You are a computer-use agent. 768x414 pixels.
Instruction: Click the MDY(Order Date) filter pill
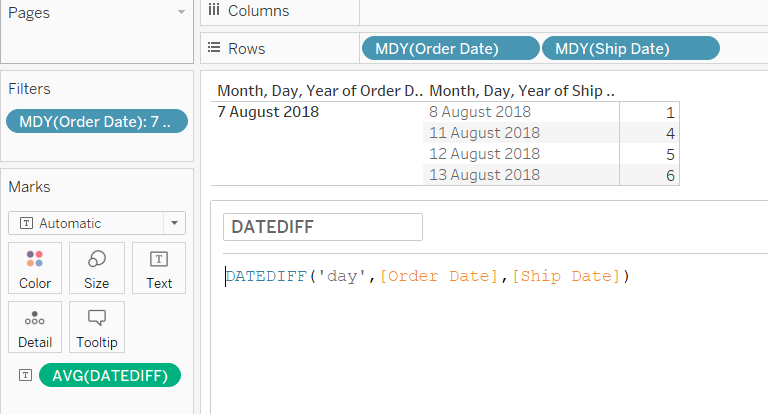click(96, 122)
